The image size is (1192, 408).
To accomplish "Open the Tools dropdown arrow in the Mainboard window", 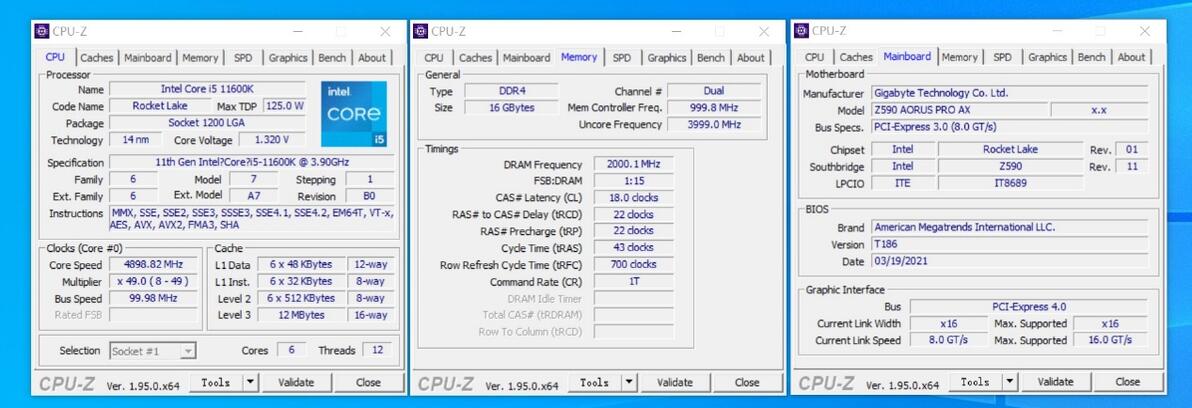I will coord(1010,382).
